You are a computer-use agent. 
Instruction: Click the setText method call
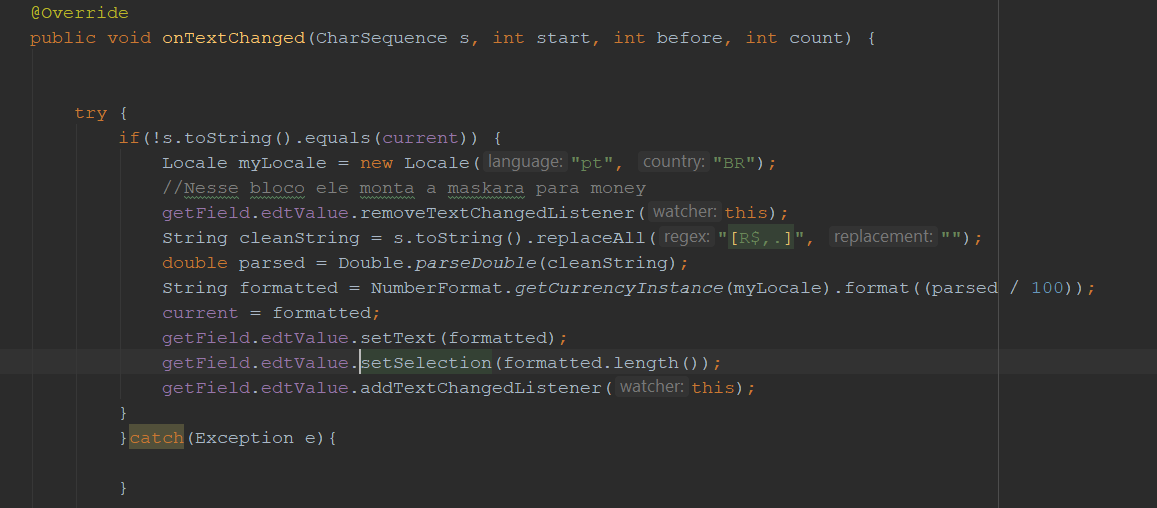point(398,338)
